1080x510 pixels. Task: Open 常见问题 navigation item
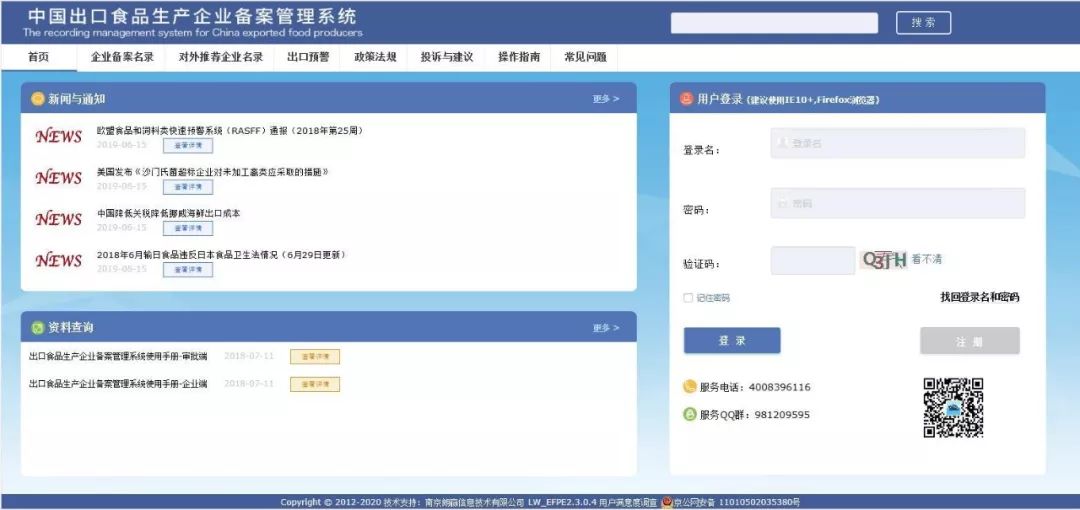pos(585,57)
